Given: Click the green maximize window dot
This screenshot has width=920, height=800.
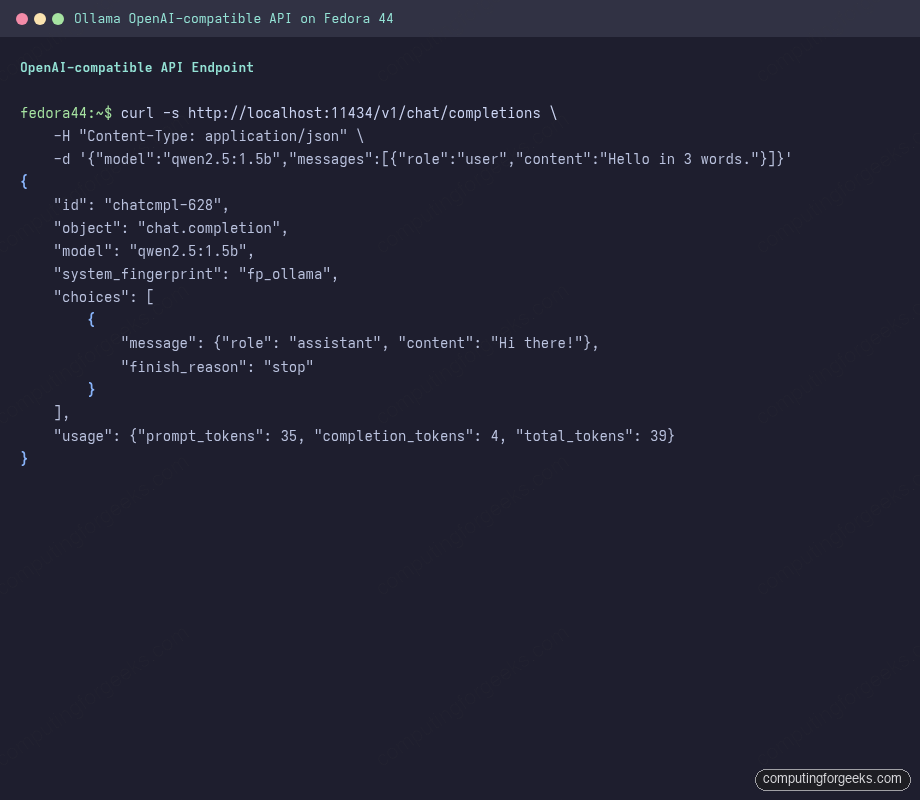Looking at the screenshot, I should tap(58, 19).
